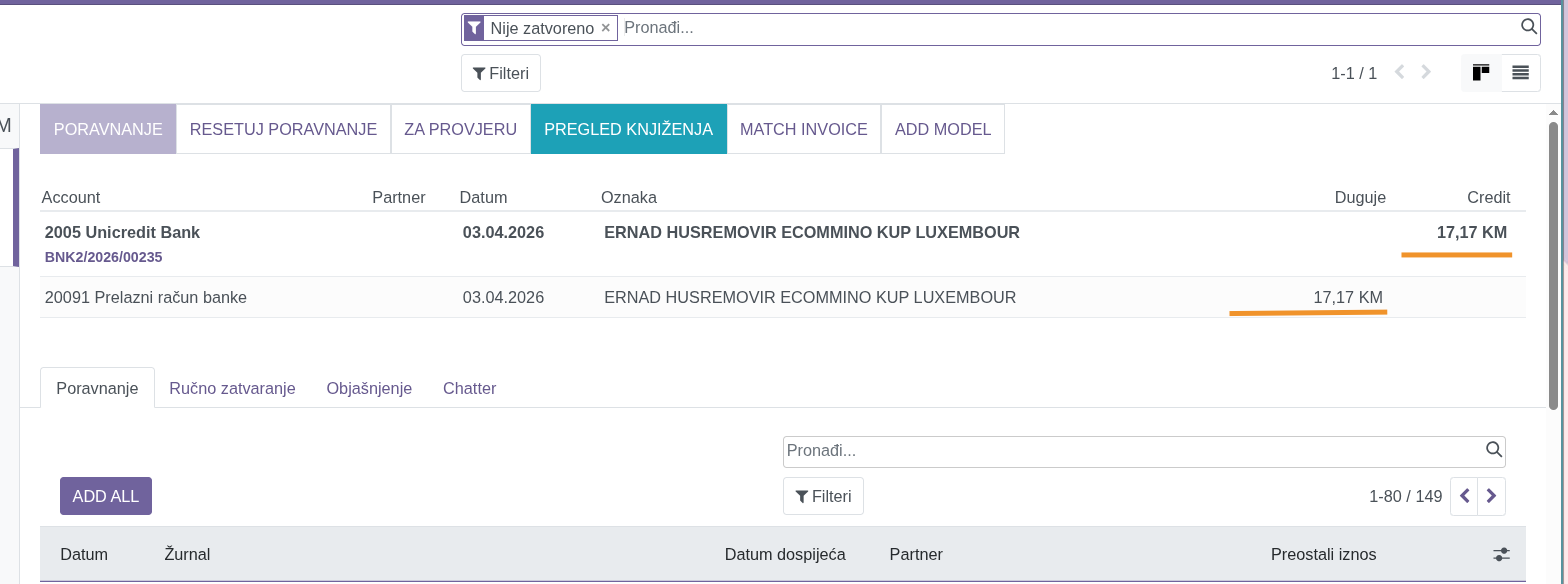This screenshot has height=584, width=1568.
Task: Focus the lower Pronađi search field
Action: click(x=1130, y=451)
